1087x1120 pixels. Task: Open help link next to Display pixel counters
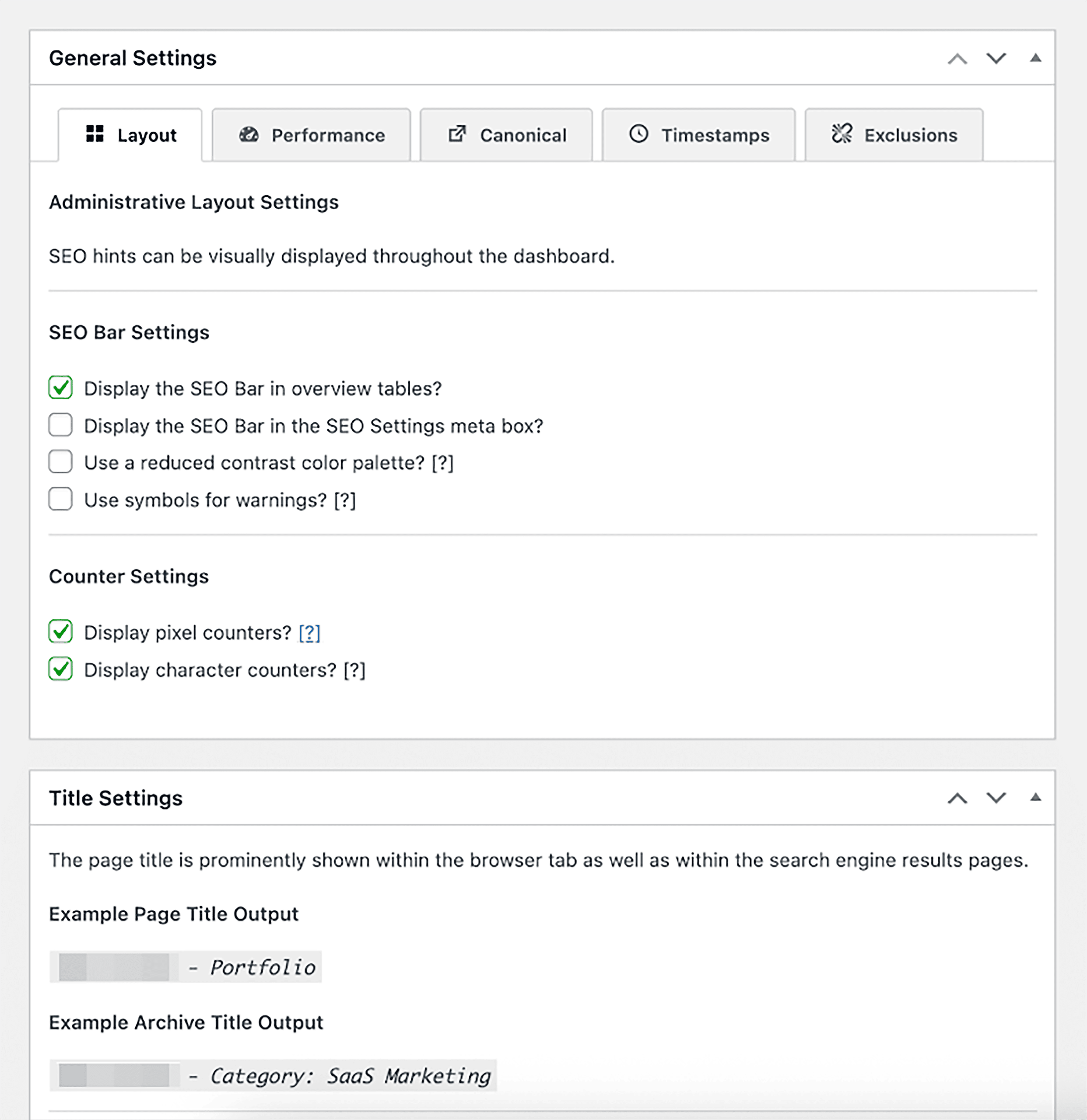pos(309,632)
